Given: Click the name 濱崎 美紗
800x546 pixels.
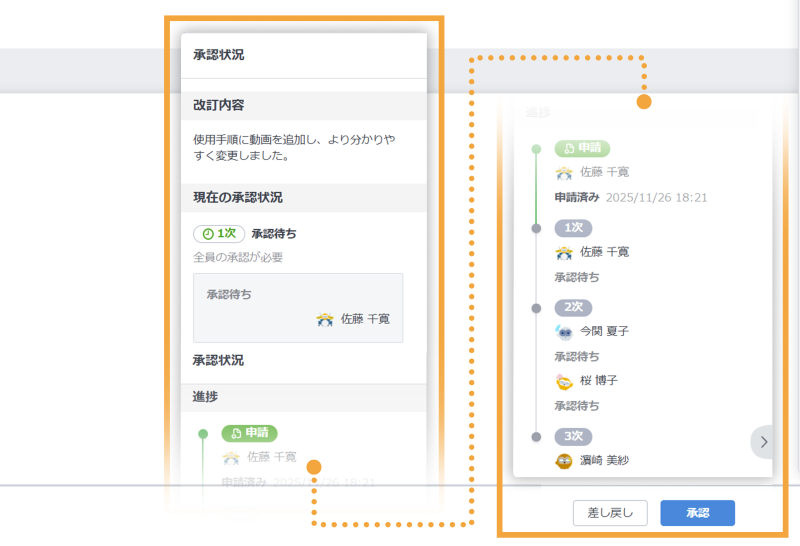Looking at the screenshot, I should (605, 460).
